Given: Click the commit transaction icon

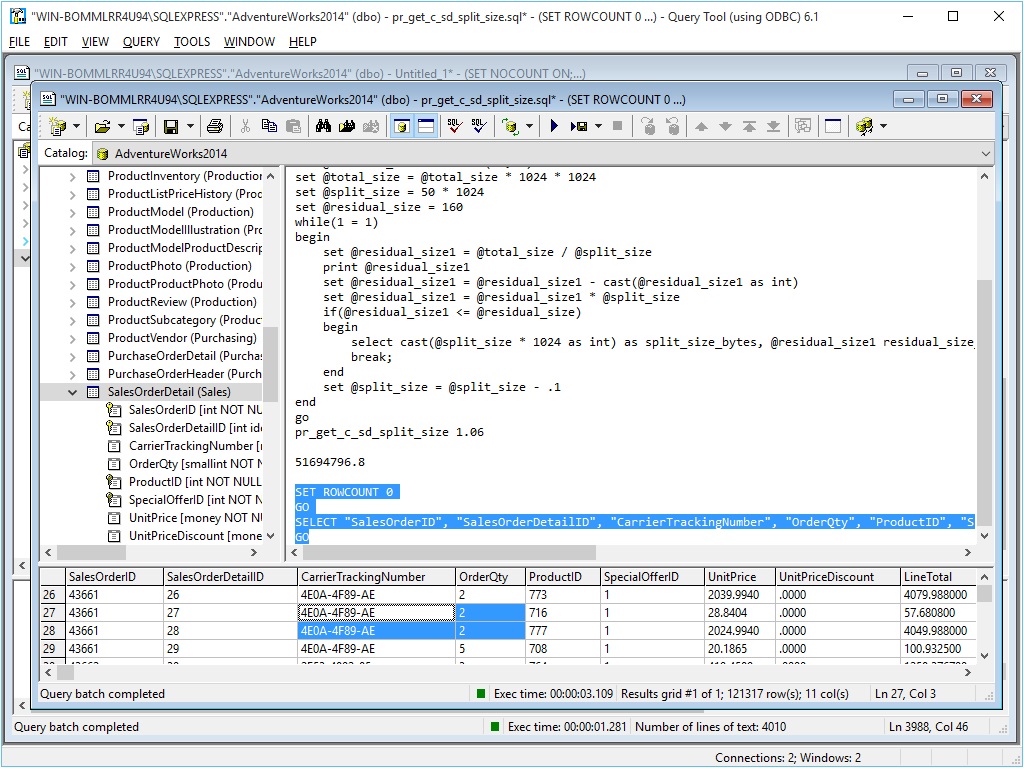Looking at the screenshot, I should 648,126.
